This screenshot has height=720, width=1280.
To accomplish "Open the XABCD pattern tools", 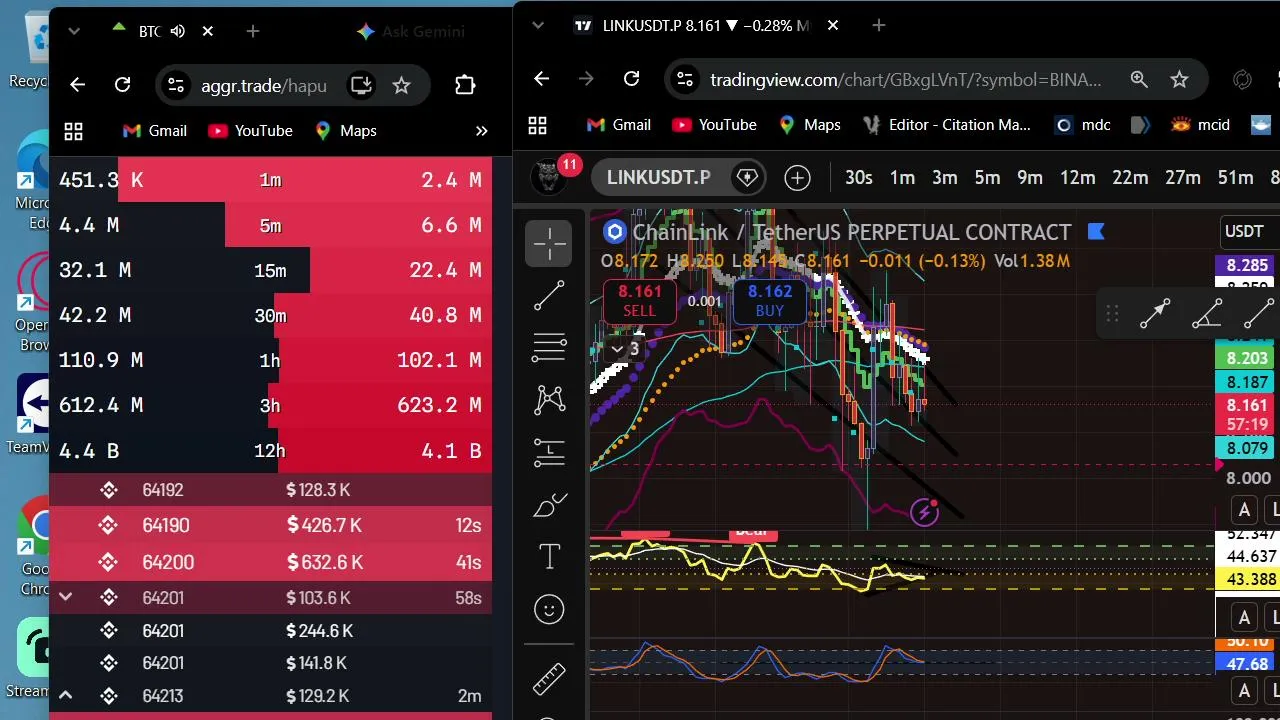I will 549,400.
